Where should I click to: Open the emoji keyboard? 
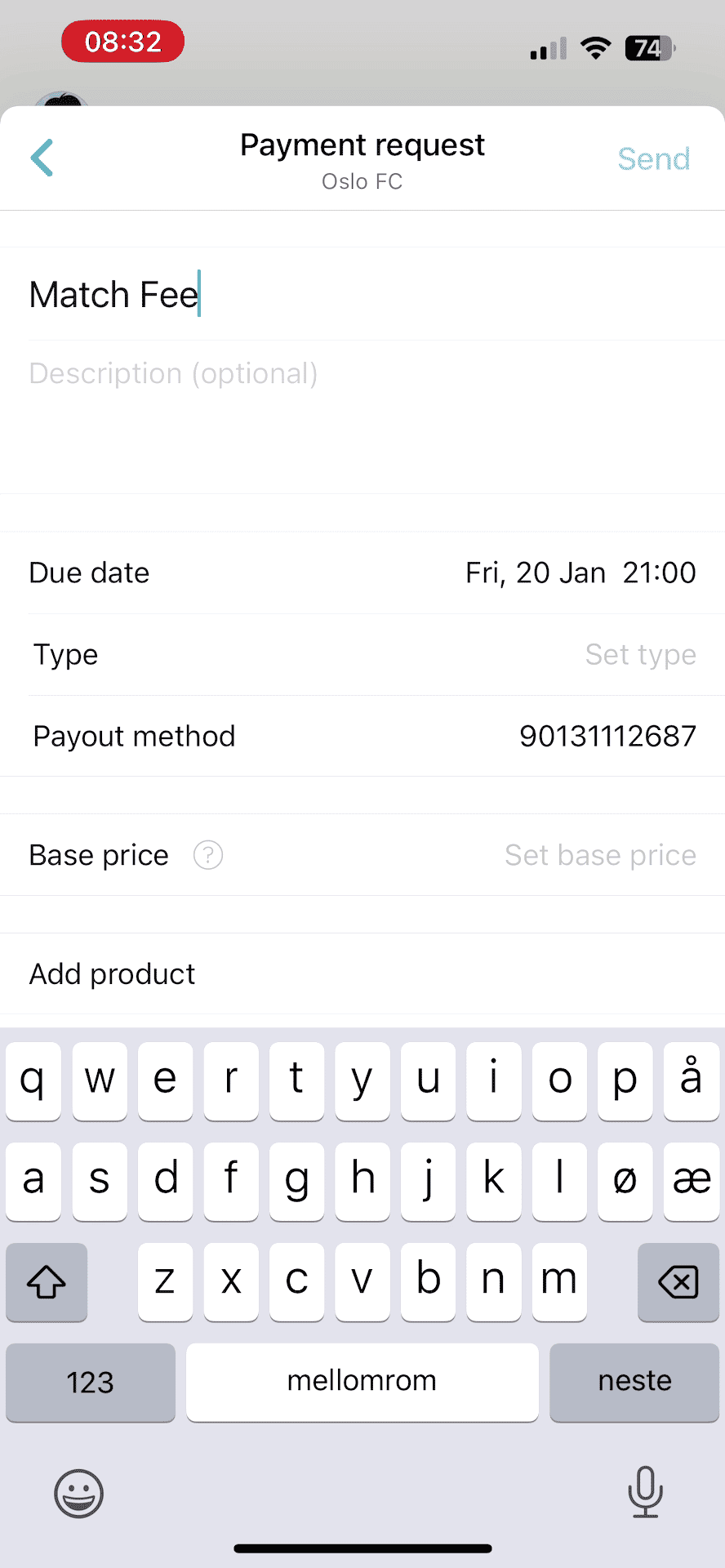point(78,1494)
